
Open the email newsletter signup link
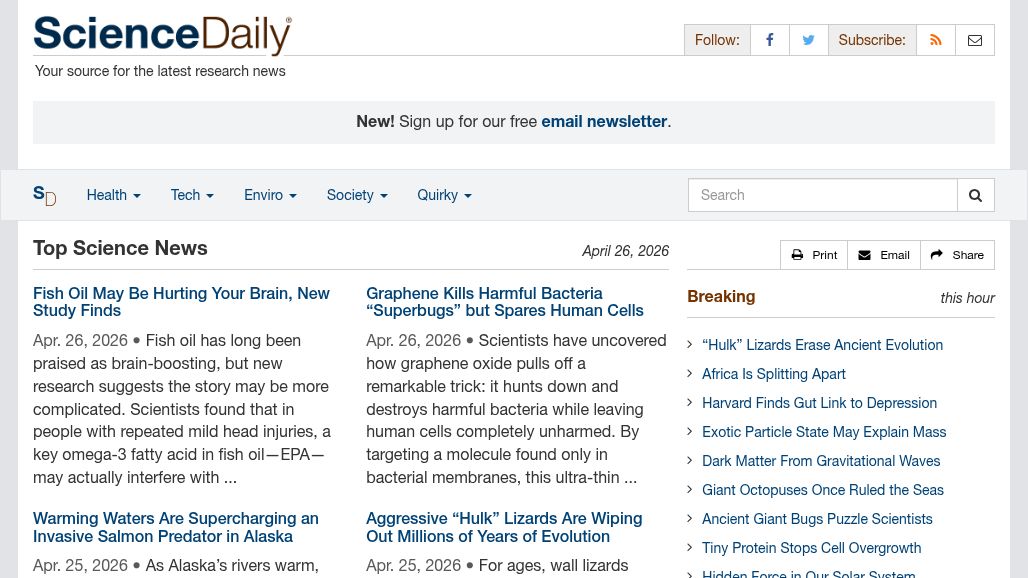pyautogui.click(x=604, y=121)
